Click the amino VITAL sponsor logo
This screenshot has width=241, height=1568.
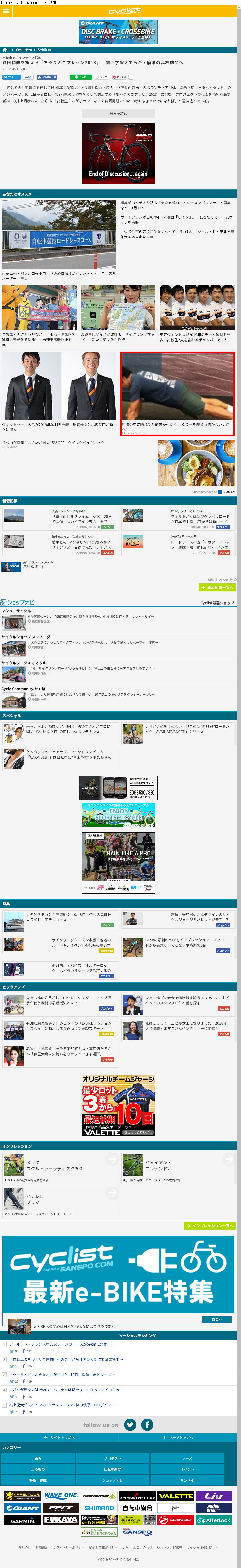pyautogui.click(x=214, y=1508)
